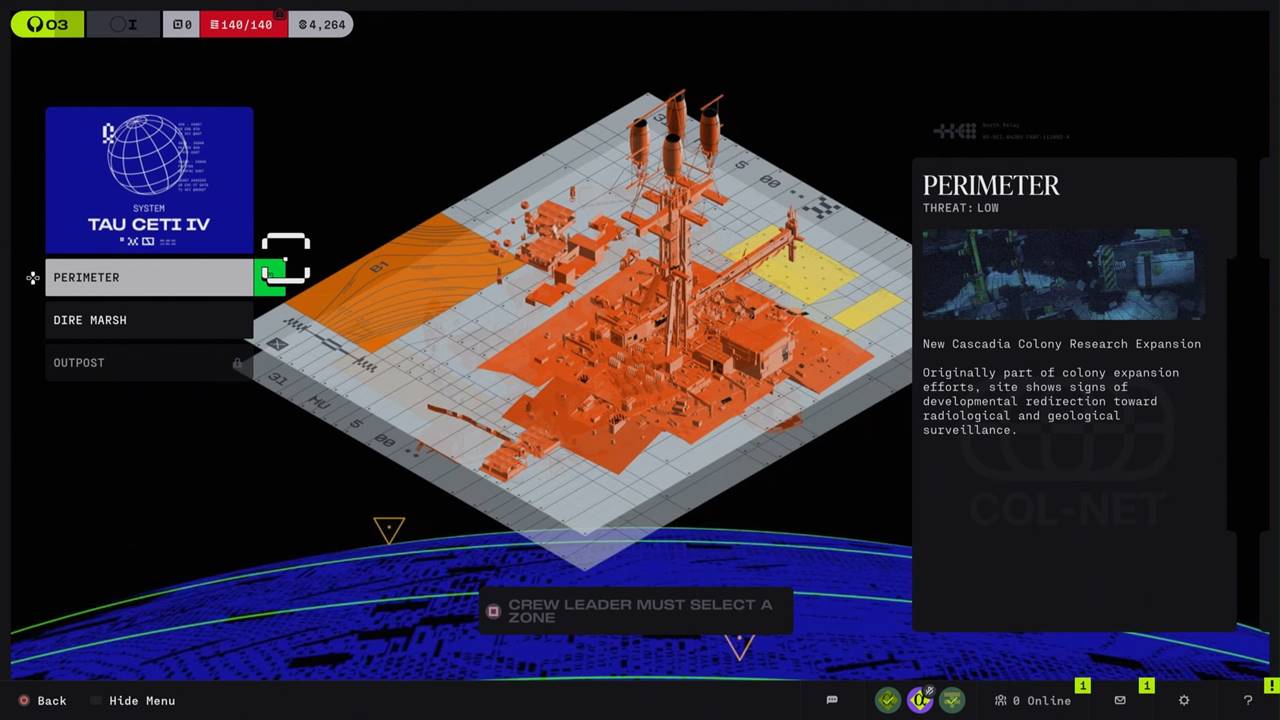Click the lock icon on Outpost
The width and height of the screenshot is (1280, 720).
[237, 363]
